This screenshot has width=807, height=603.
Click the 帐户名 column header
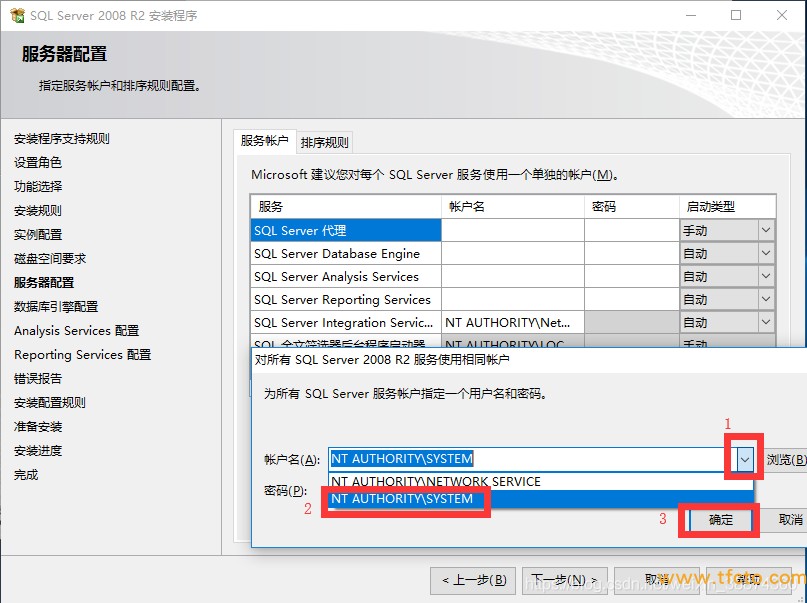tap(513, 206)
